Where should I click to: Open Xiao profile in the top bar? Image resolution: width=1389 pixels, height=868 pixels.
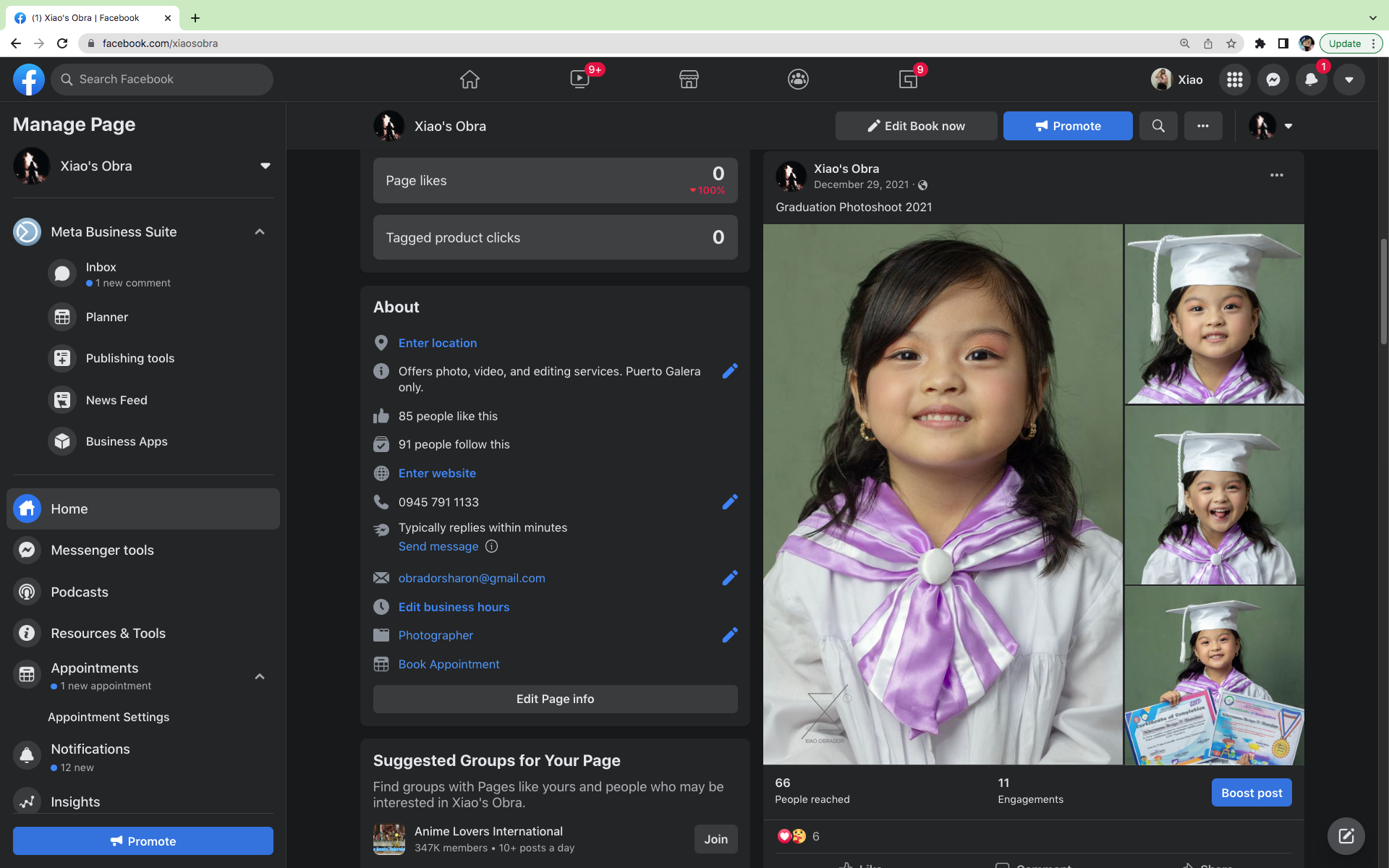pyautogui.click(x=1177, y=80)
